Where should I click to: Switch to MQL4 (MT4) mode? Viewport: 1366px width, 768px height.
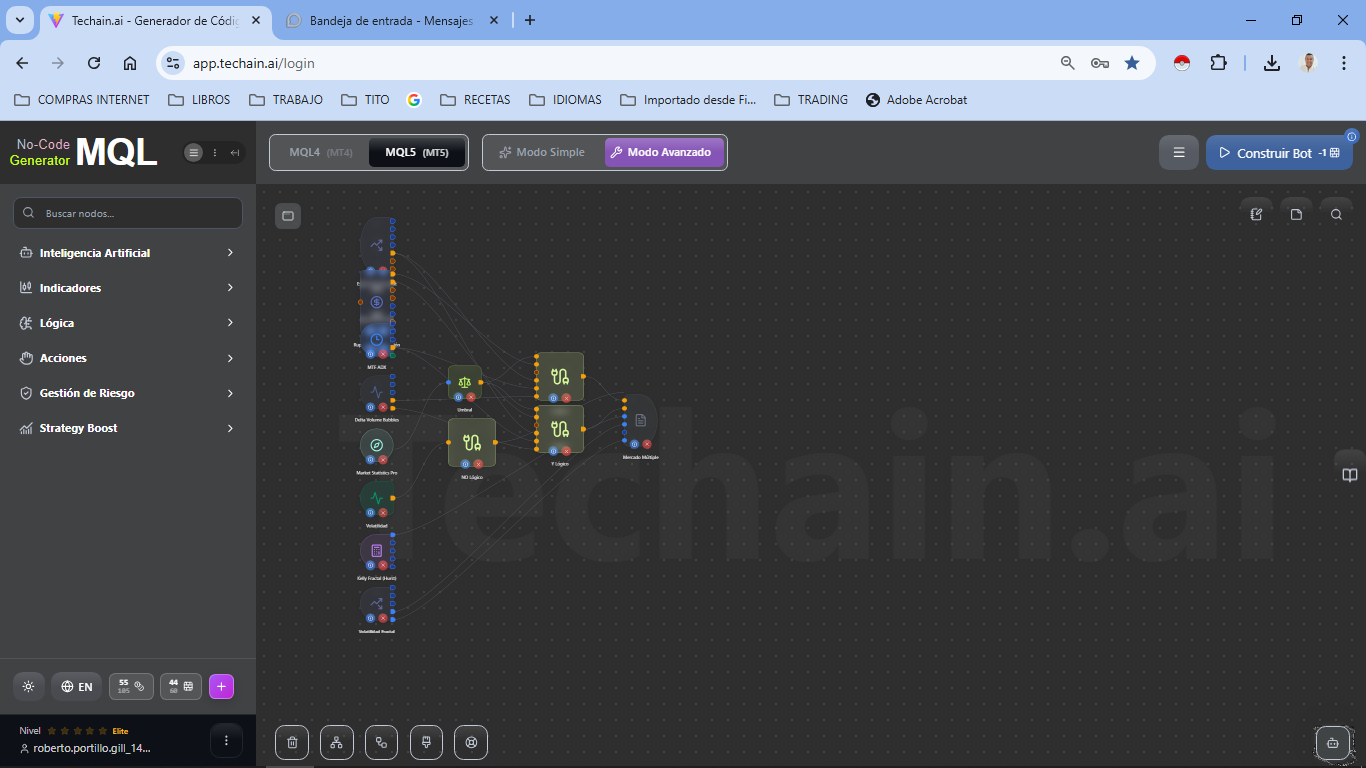[x=320, y=153]
